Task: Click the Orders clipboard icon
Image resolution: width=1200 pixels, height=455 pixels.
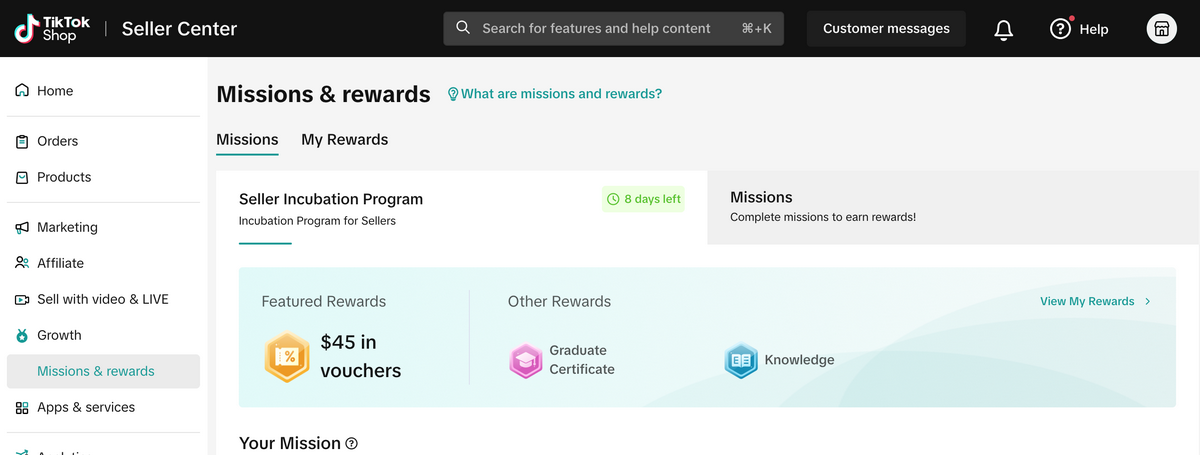Action: pyautogui.click(x=22, y=141)
